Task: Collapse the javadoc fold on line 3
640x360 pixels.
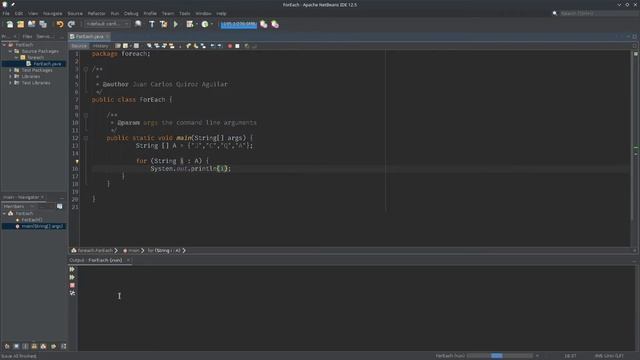Action: [86, 69]
